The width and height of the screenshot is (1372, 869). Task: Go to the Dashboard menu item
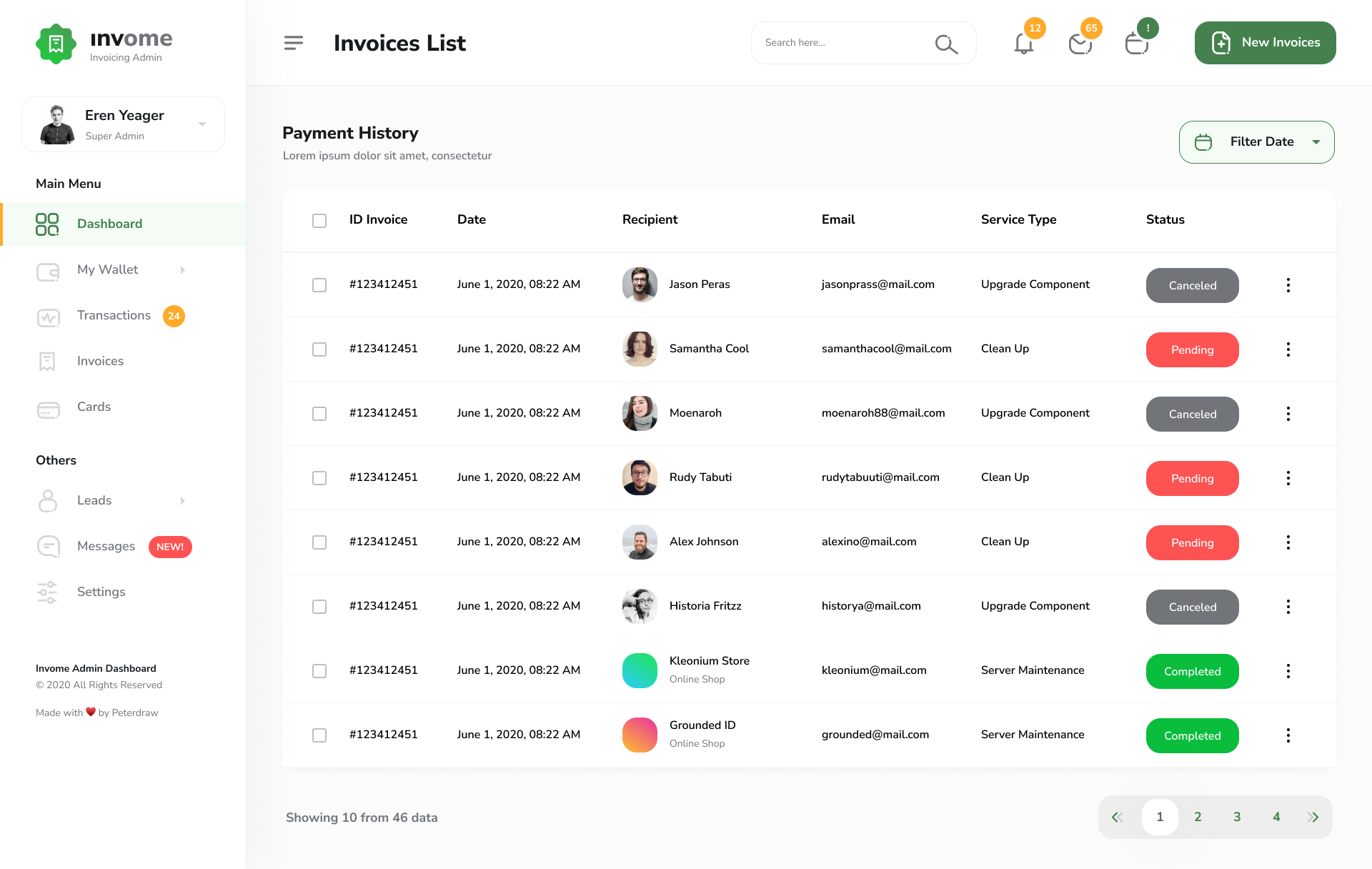point(109,224)
